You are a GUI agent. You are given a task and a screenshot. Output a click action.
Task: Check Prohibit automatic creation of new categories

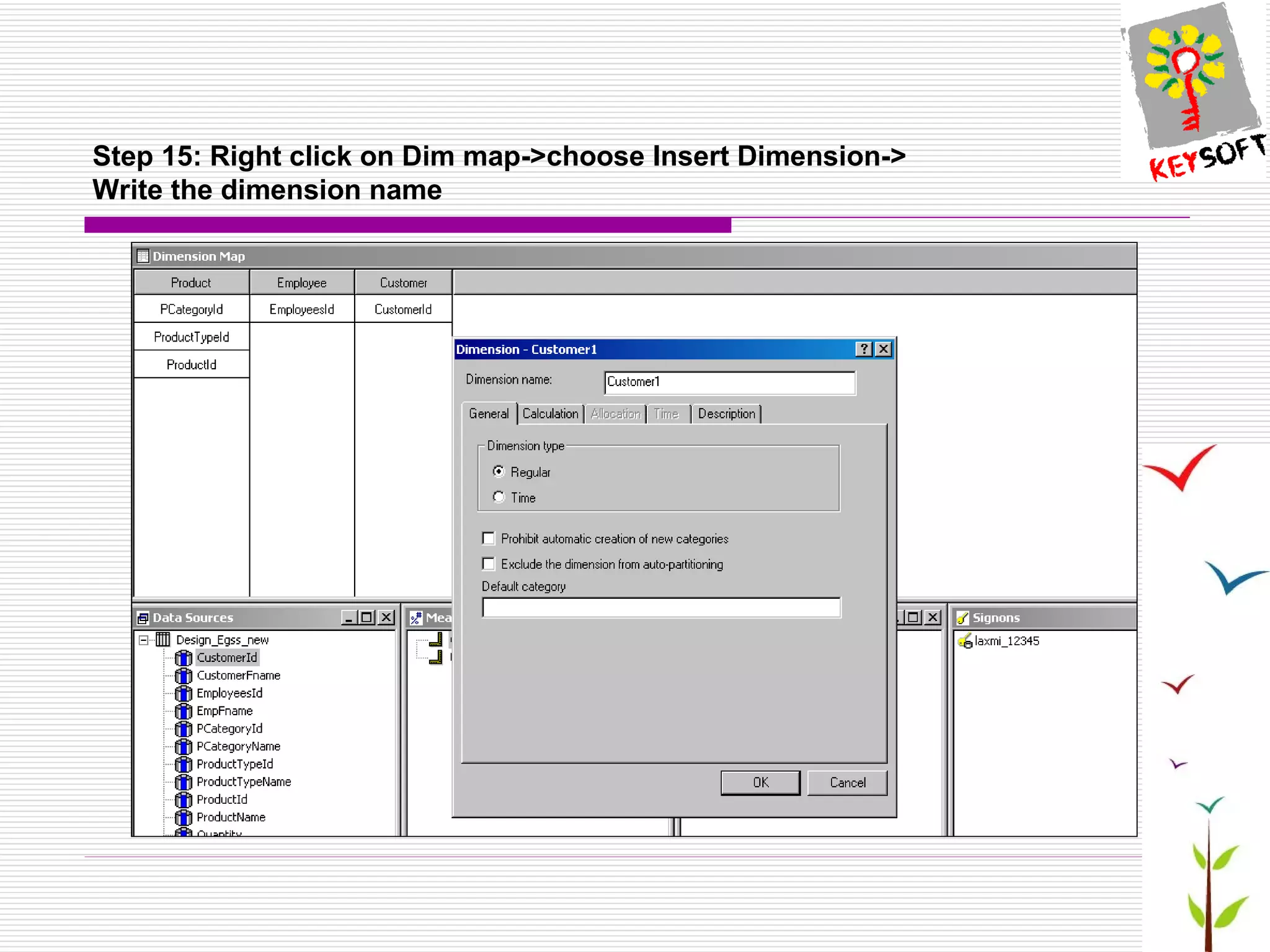click(489, 539)
